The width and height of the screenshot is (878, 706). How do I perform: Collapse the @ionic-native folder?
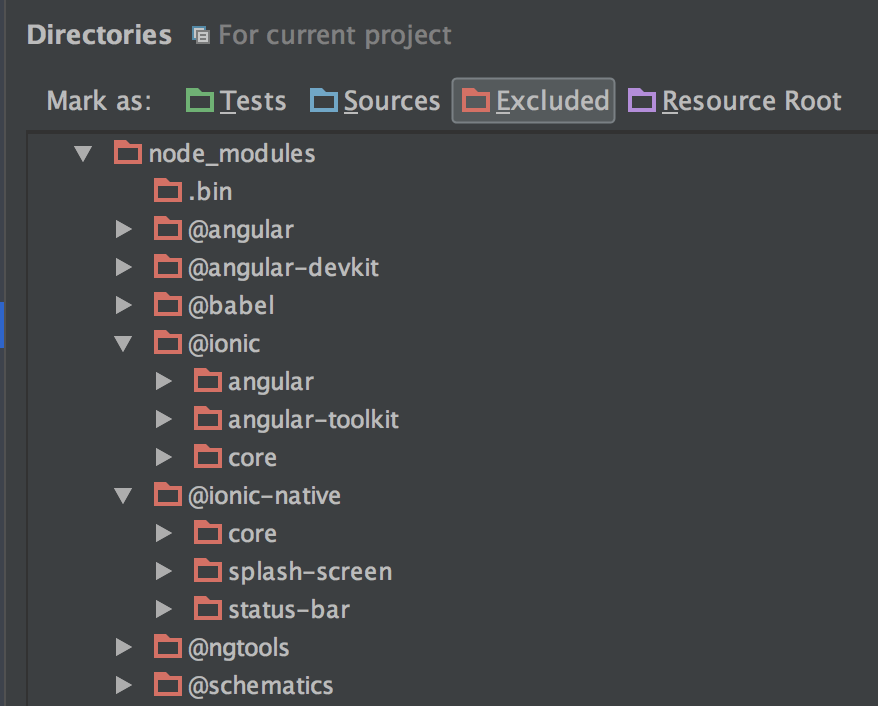click(124, 495)
